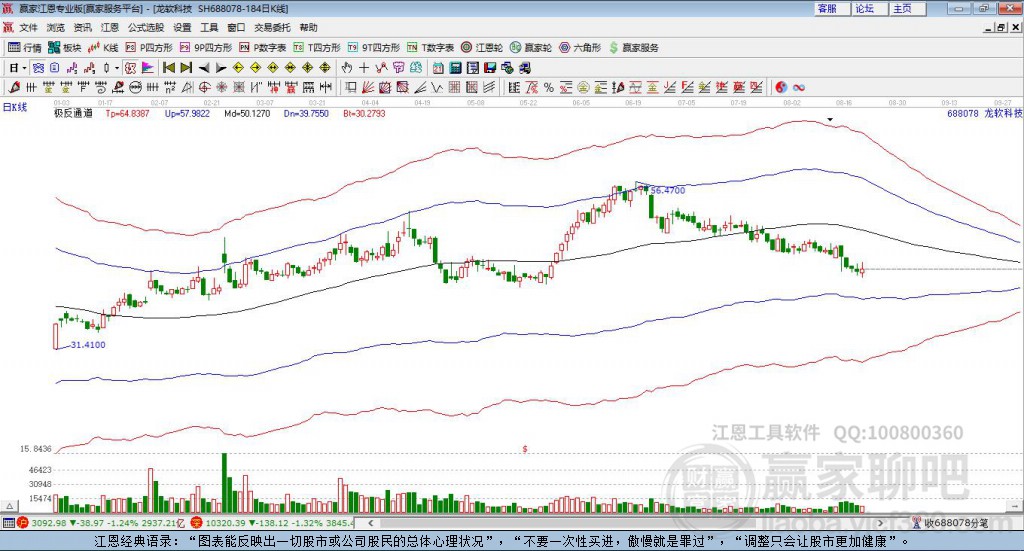
Task: Click the 极反通道 indicator name
Action: 73,113
